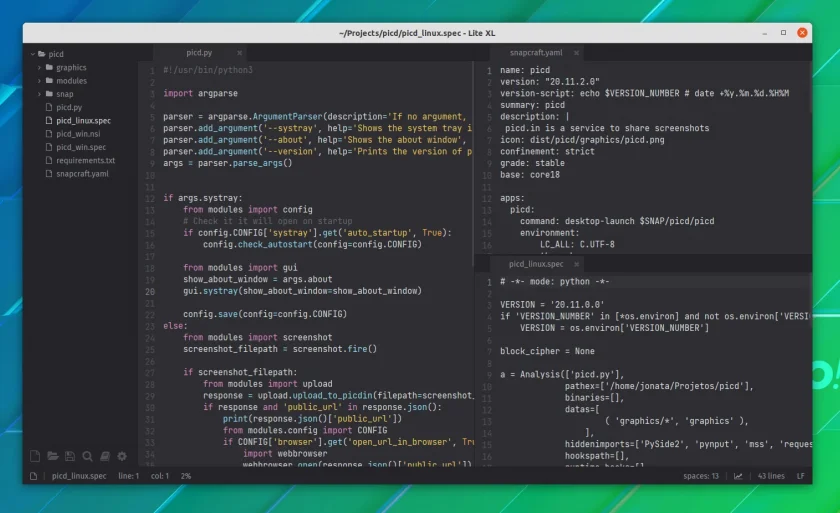The width and height of the screenshot is (840, 513).
Task: Click the 'grade: stable' line in snapcraft.yaml
Action: coord(532,163)
